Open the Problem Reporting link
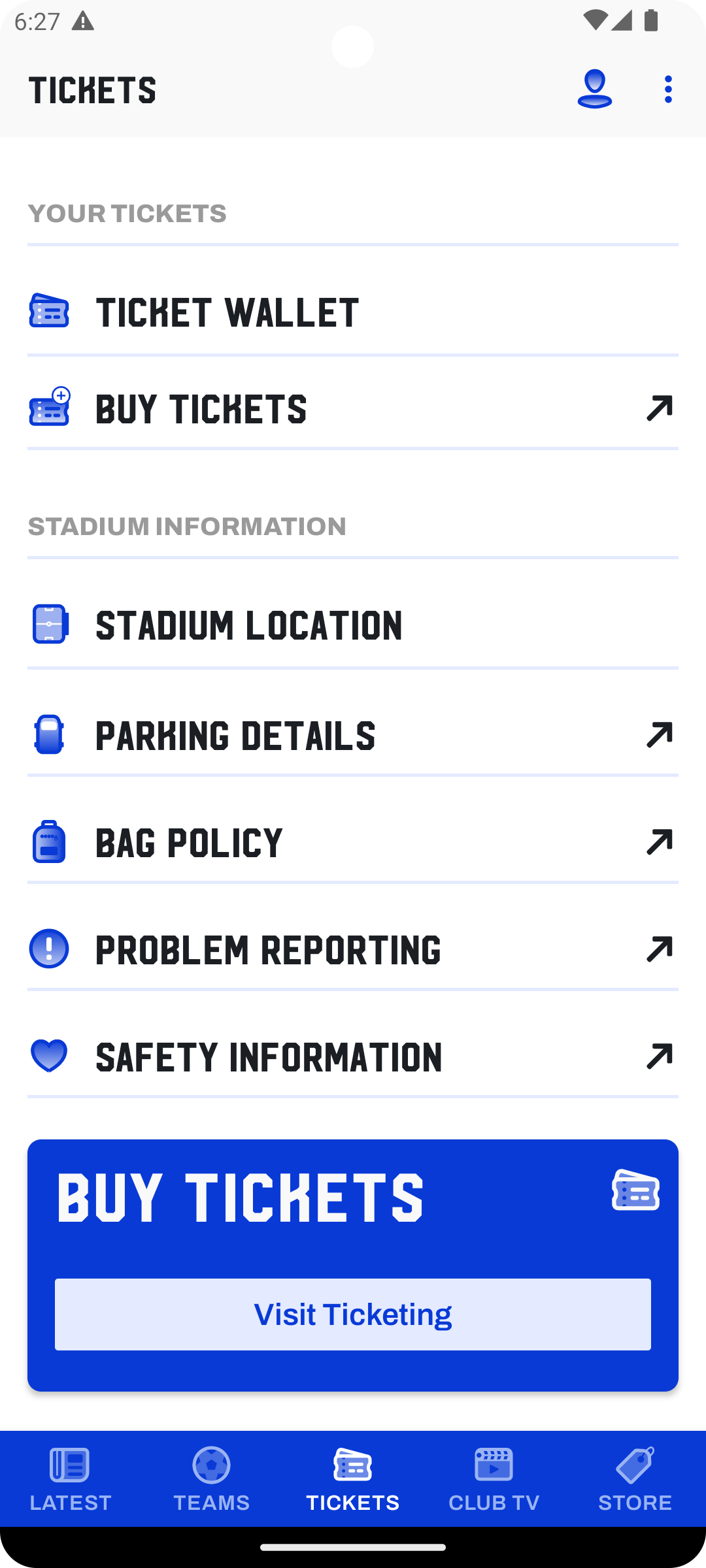 click(353, 949)
